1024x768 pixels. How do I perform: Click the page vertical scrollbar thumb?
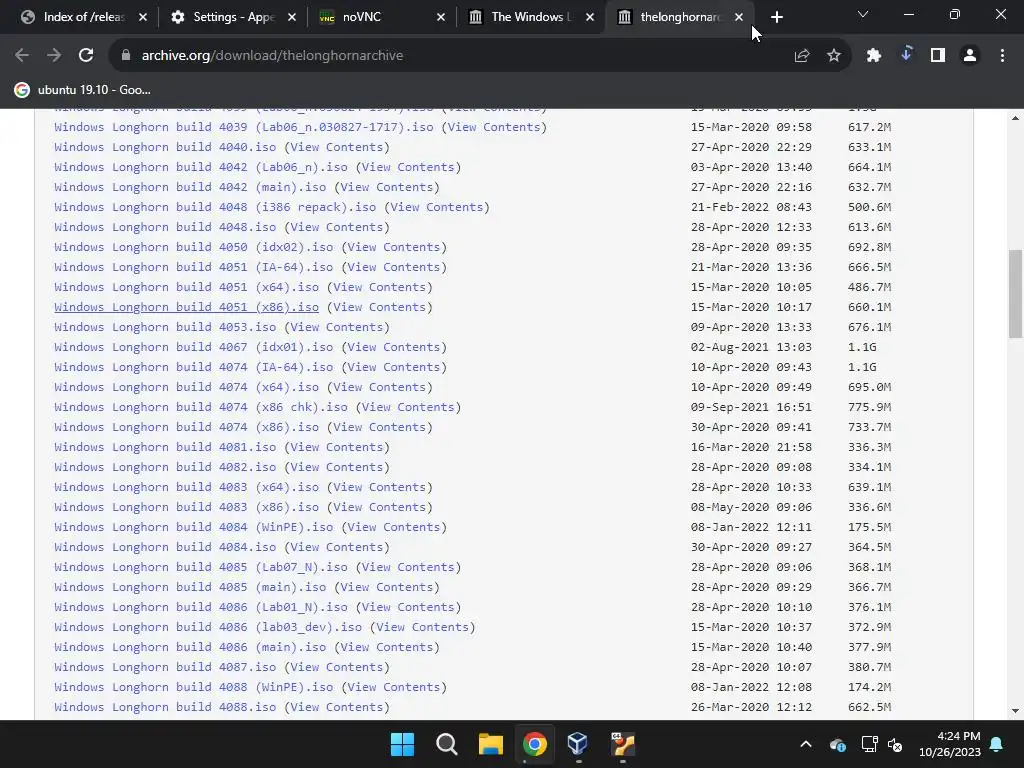click(x=1015, y=294)
